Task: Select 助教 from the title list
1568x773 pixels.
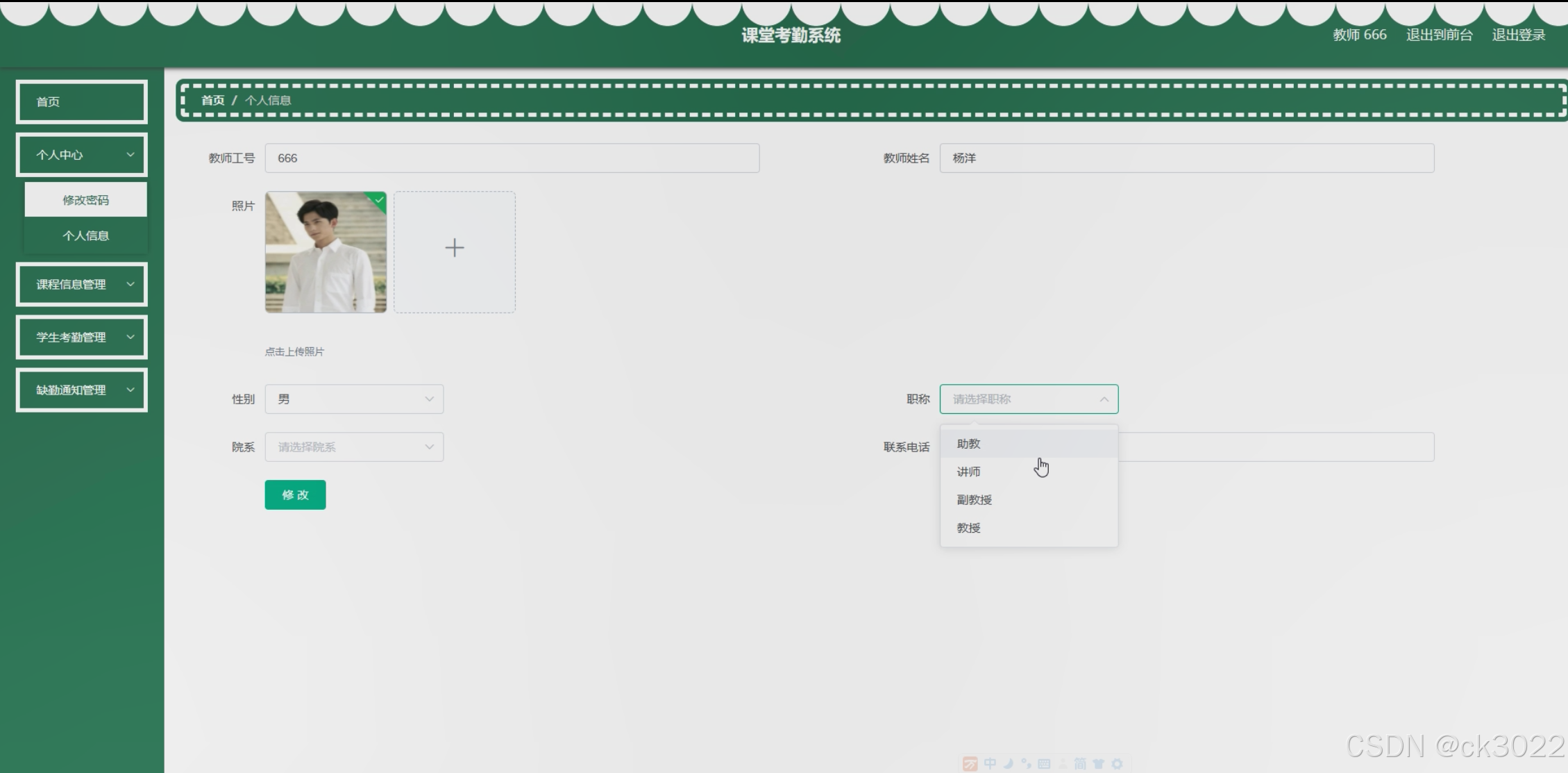Action: pyautogui.click(x=969, y=444)
